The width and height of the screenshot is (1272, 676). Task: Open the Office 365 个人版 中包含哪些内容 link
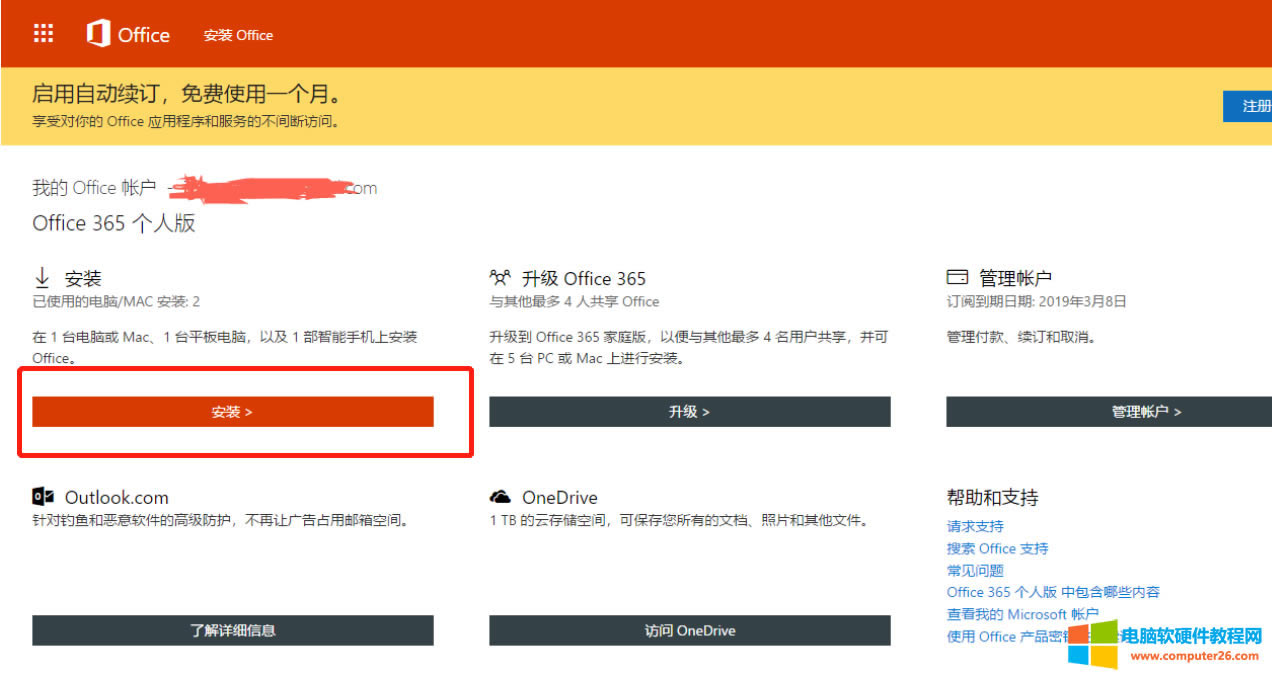[1053, 592]
